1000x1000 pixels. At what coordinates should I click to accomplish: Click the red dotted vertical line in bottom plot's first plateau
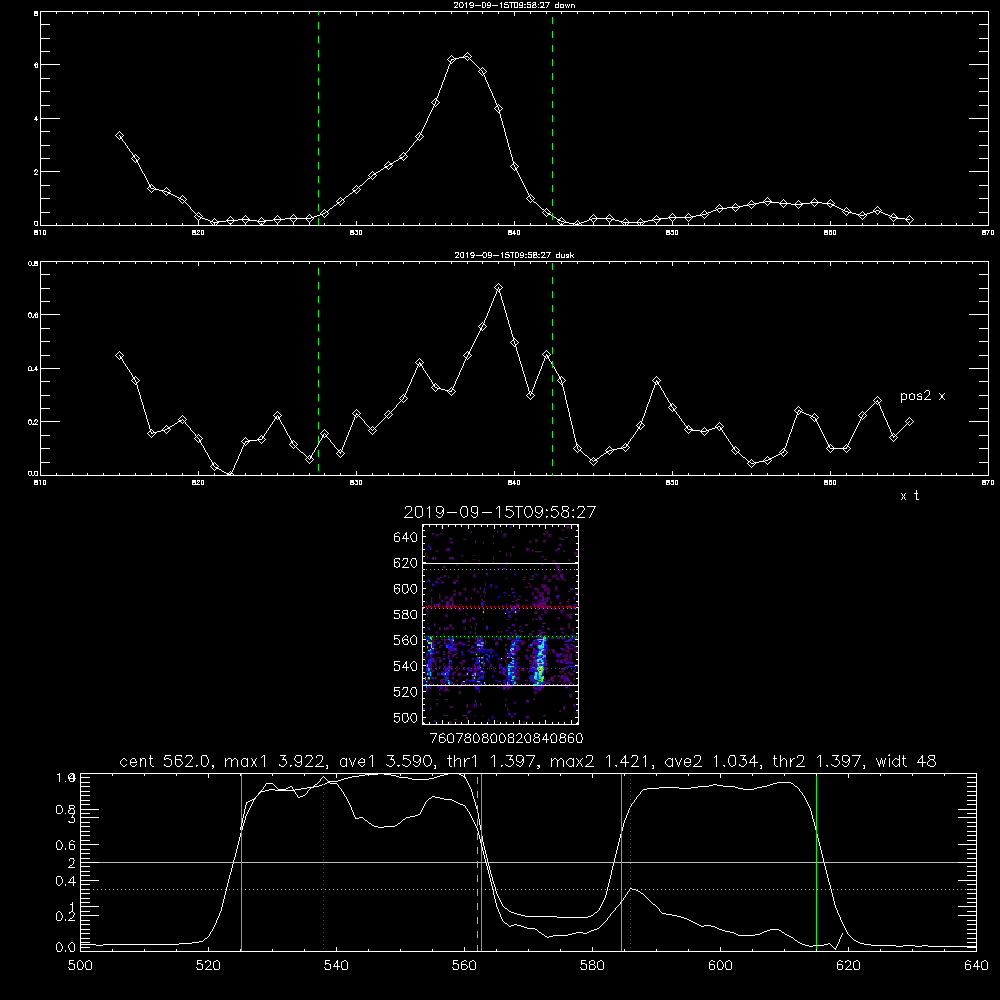(x=323, y=862)
